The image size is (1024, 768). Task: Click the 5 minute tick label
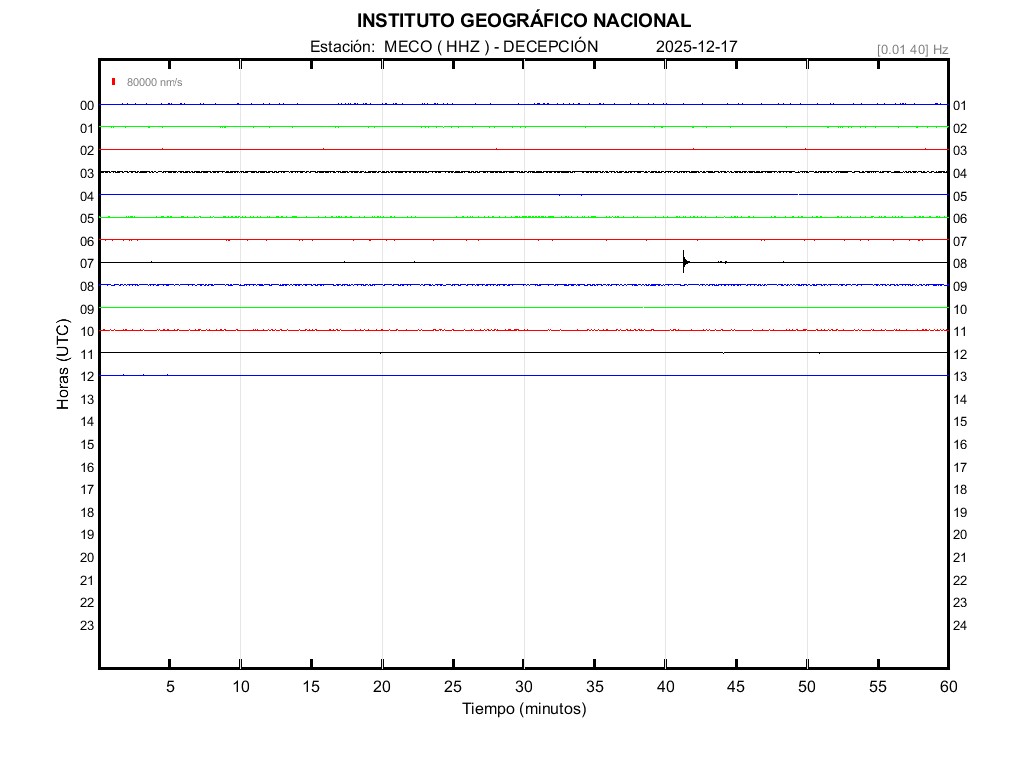(170, 687)
